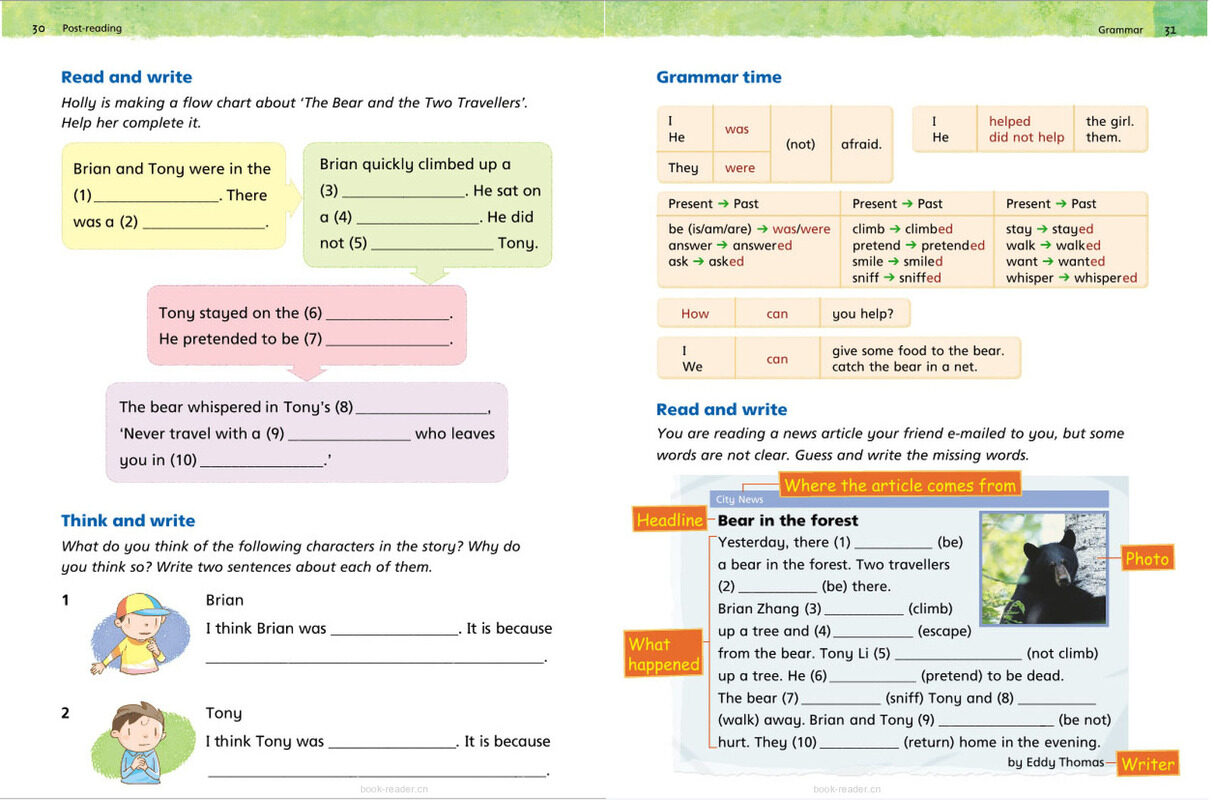Click the Writer label near Eddy Thomas
The height and width of the screenshot is (800, 1214).
click(x=1147, y=763)
